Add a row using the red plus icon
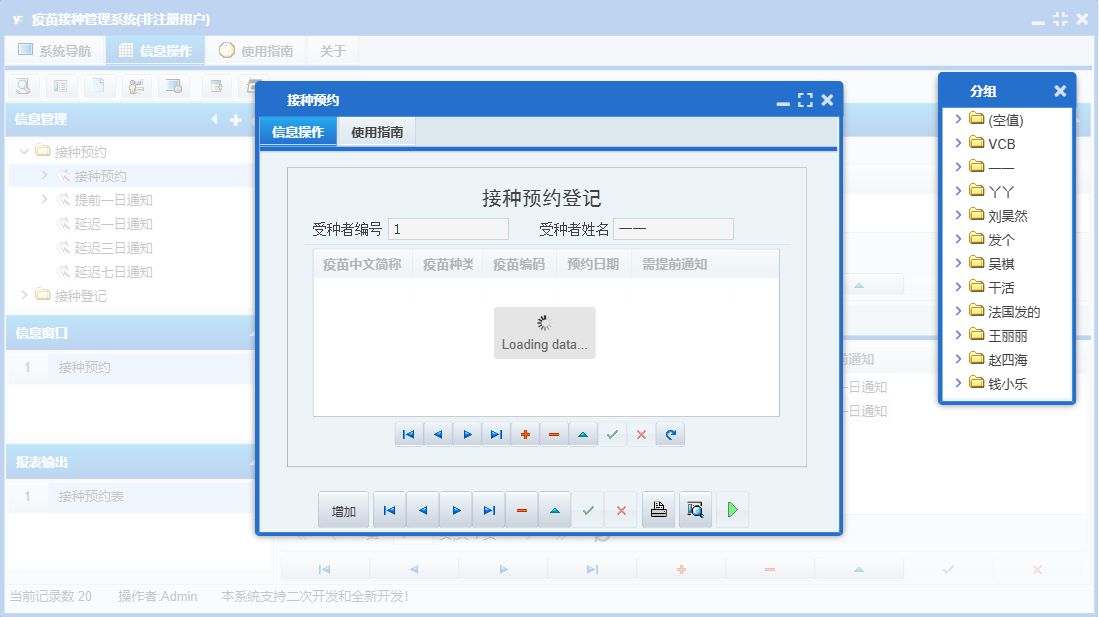 525,434
